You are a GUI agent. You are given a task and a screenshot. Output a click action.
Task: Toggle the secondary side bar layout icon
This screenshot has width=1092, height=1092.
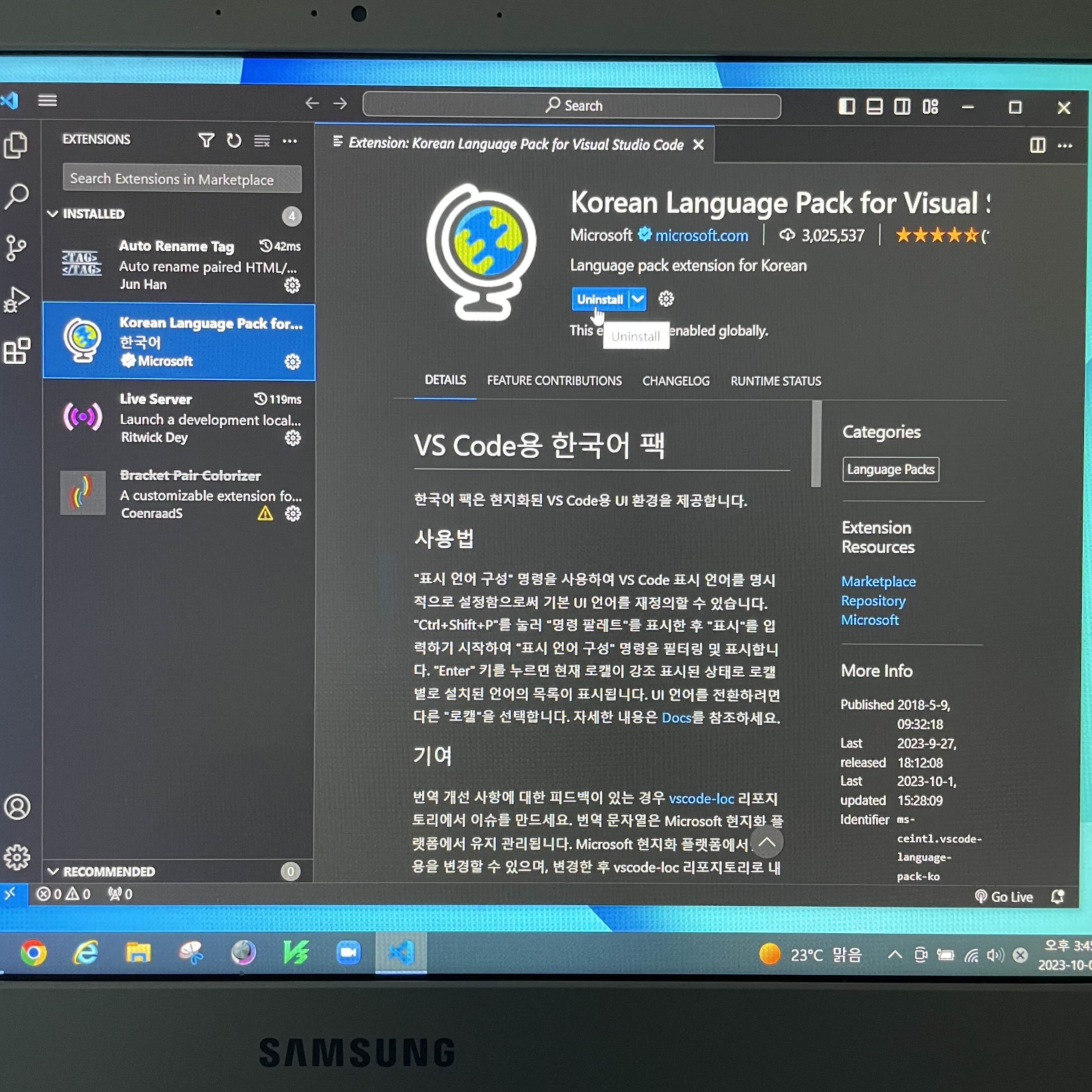[902, 106]
